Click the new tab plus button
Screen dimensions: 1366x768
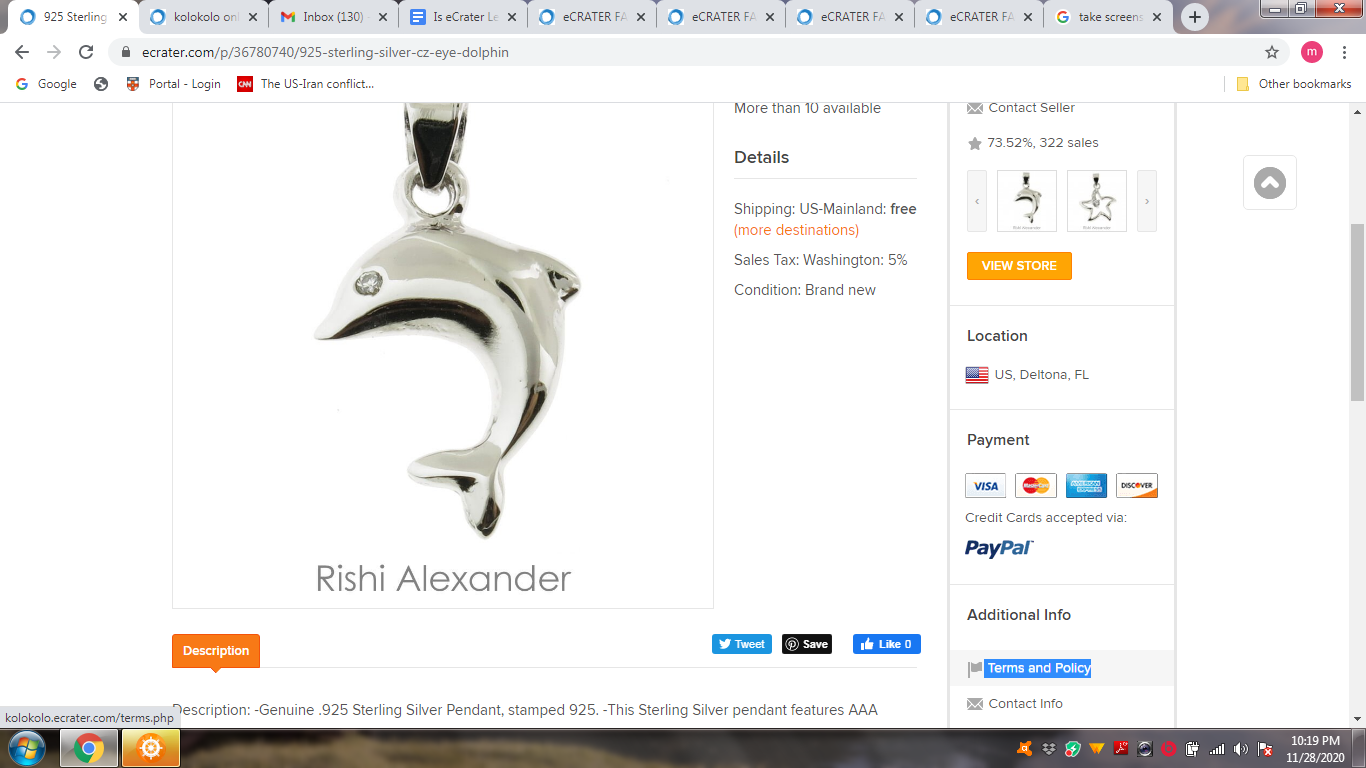(x=1194, y=17)
